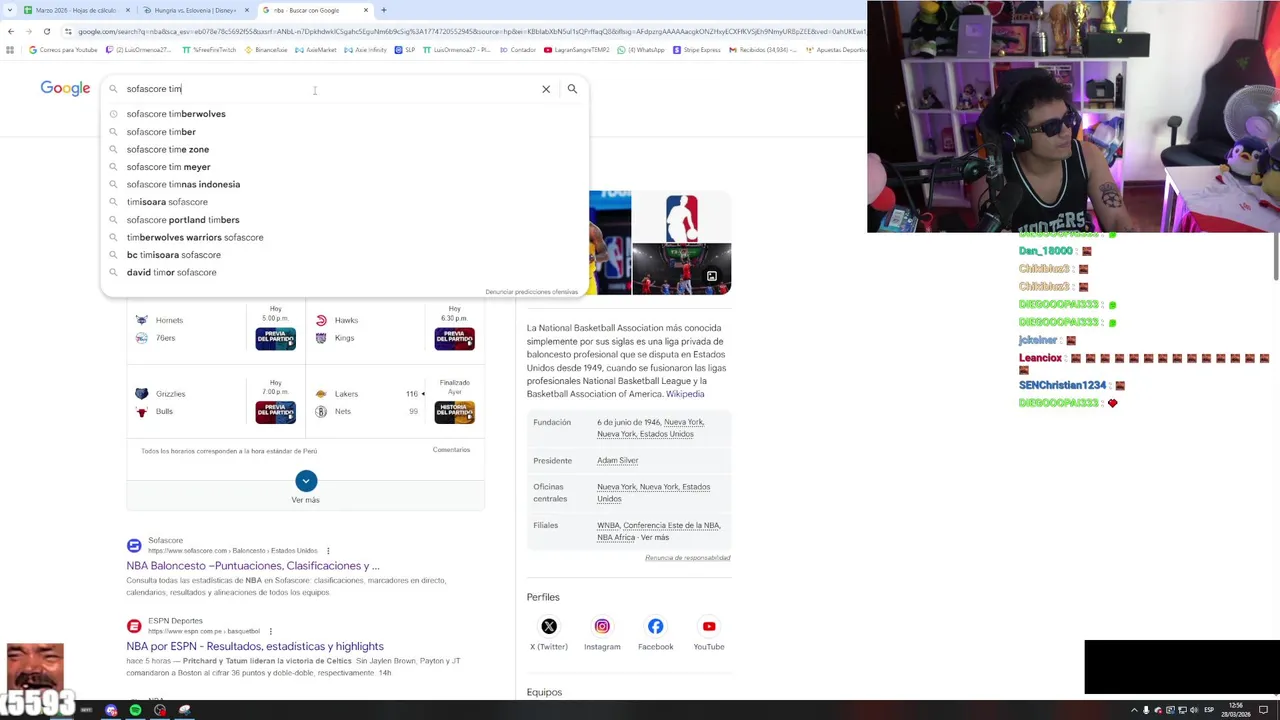
Task: Open Grizzlies vs Bulls "Previa del partido"
Action: tap(275, 412)
